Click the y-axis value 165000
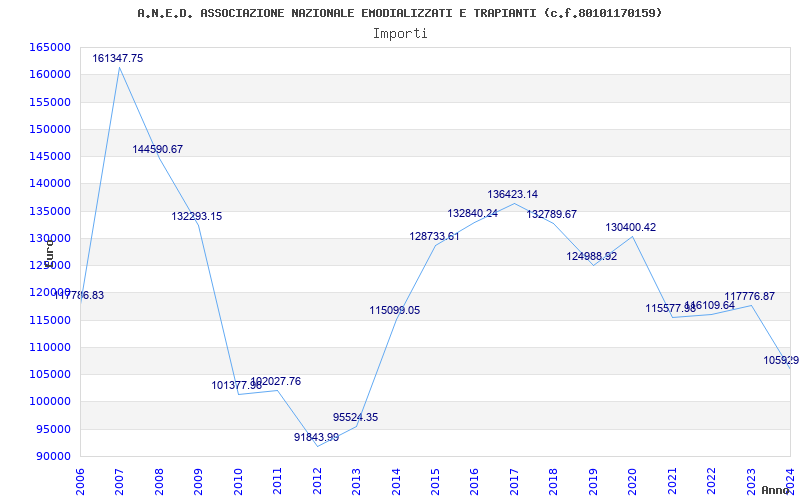The height and width of the screenshot is (500, 800). [49, 47]
